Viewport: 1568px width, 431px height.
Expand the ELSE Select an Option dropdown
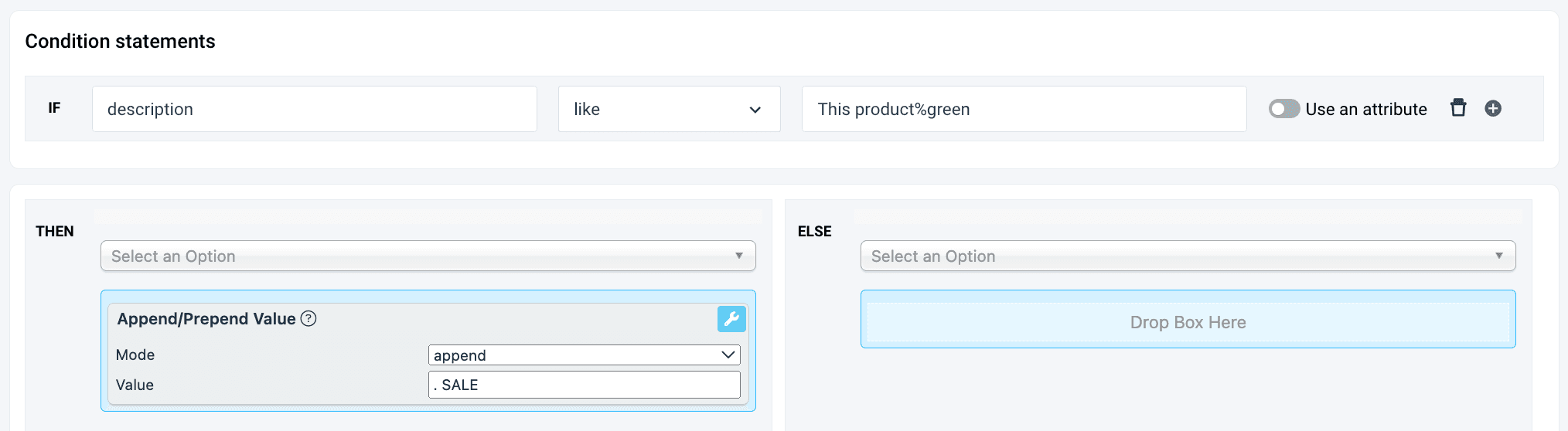tap(1188, 256)
